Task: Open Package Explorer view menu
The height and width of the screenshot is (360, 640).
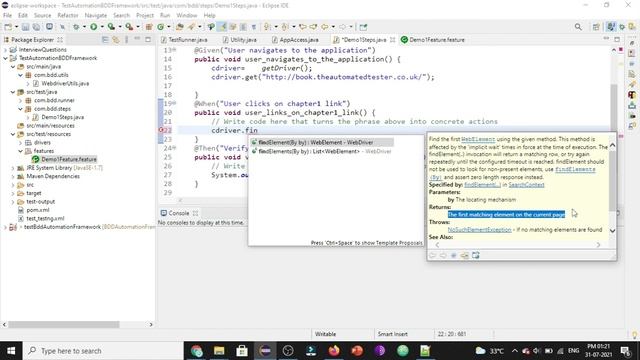Action: click(127, 40)
